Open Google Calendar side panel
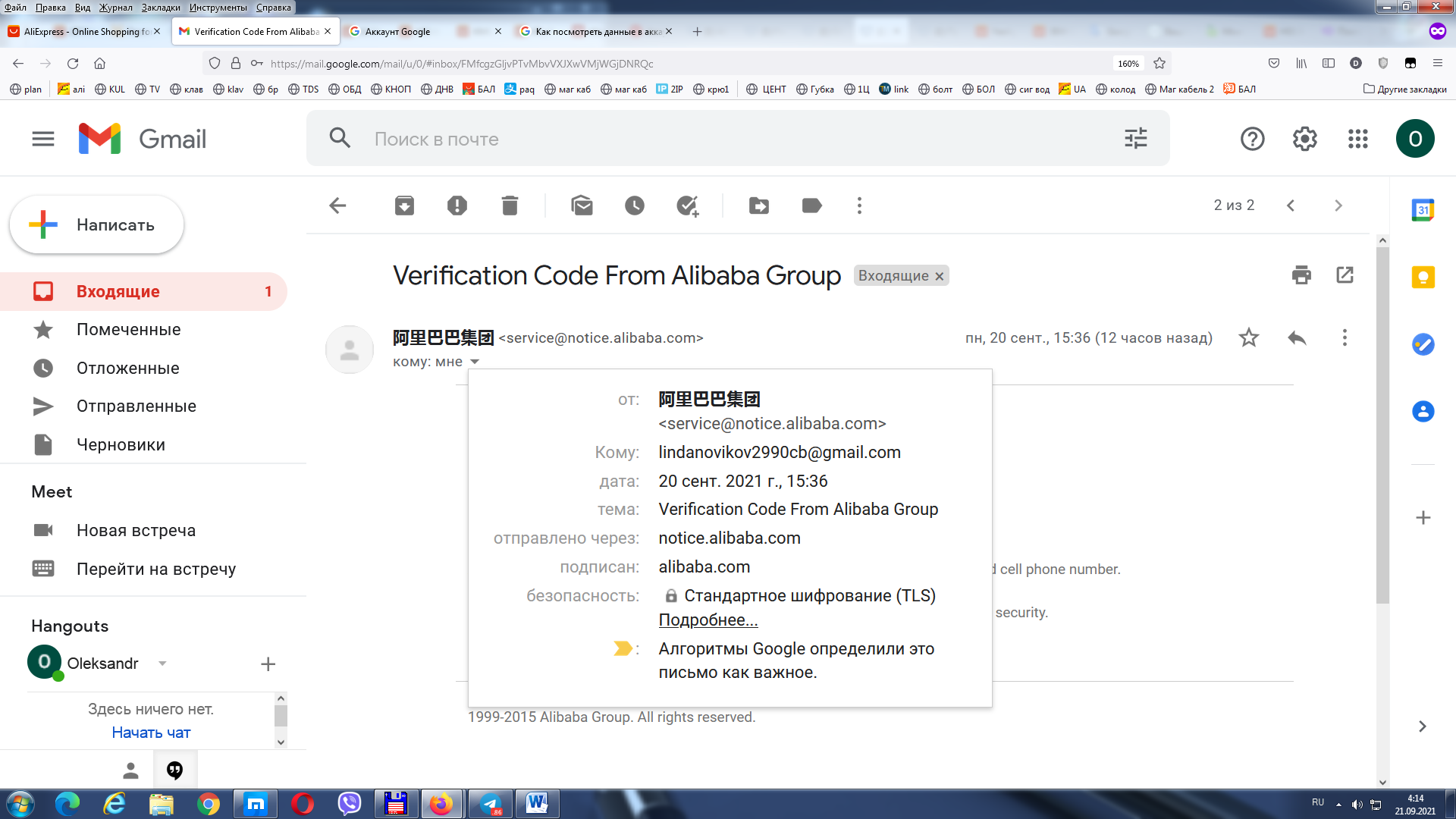 click(1423, 210)
